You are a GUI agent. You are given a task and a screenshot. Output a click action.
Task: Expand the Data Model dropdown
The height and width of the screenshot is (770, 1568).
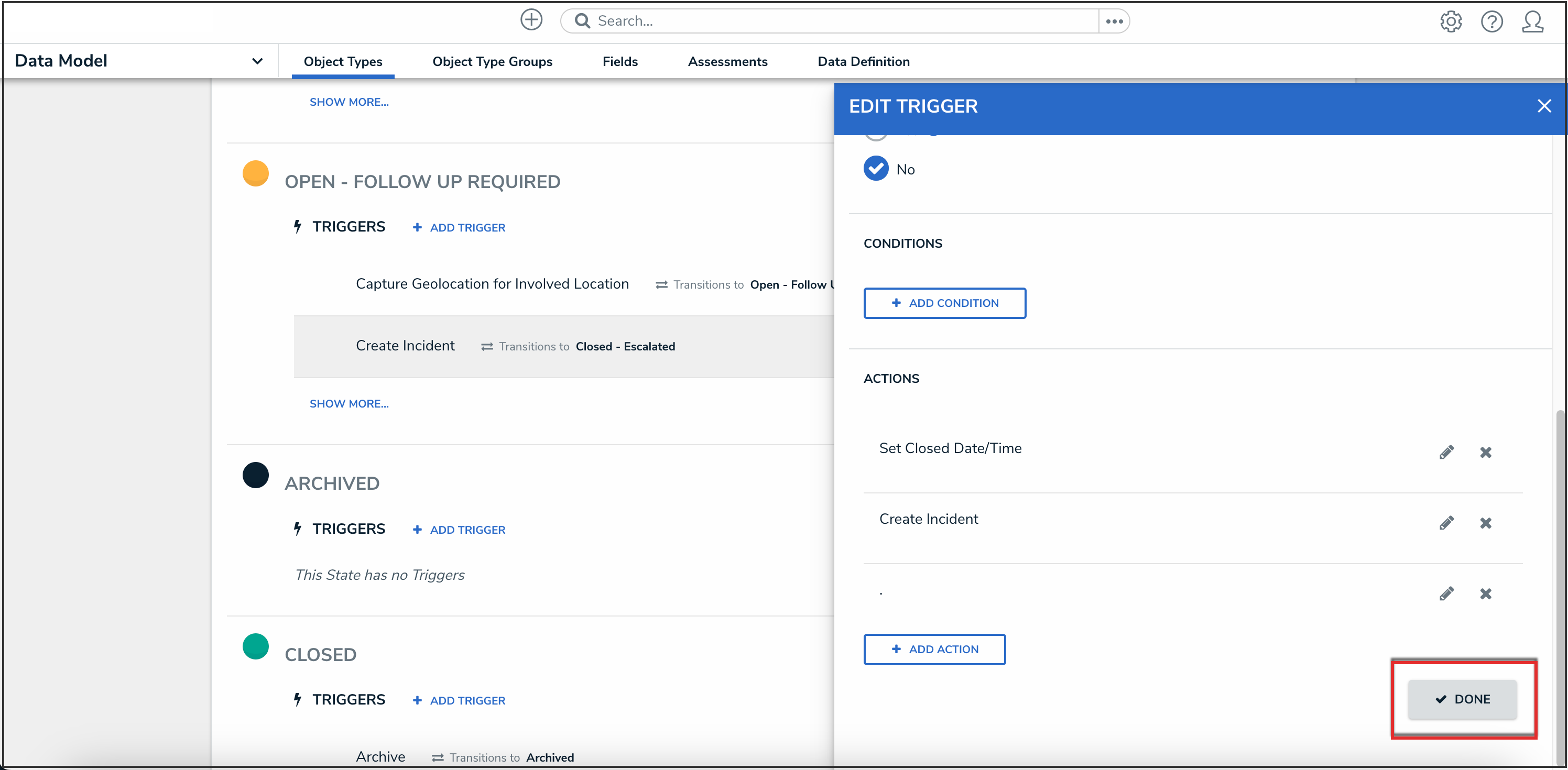pos(257,61)
